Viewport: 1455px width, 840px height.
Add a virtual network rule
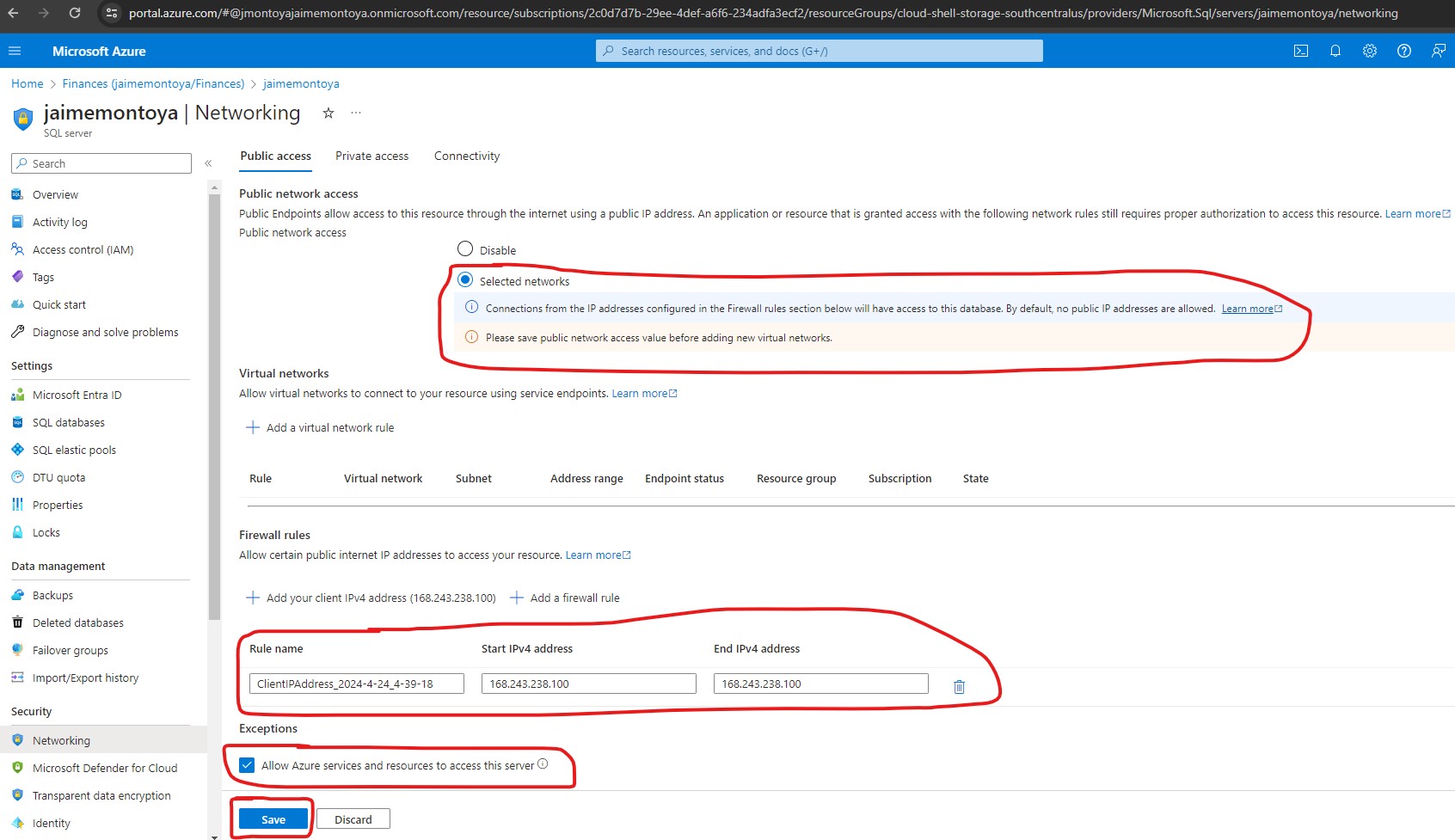320,427
